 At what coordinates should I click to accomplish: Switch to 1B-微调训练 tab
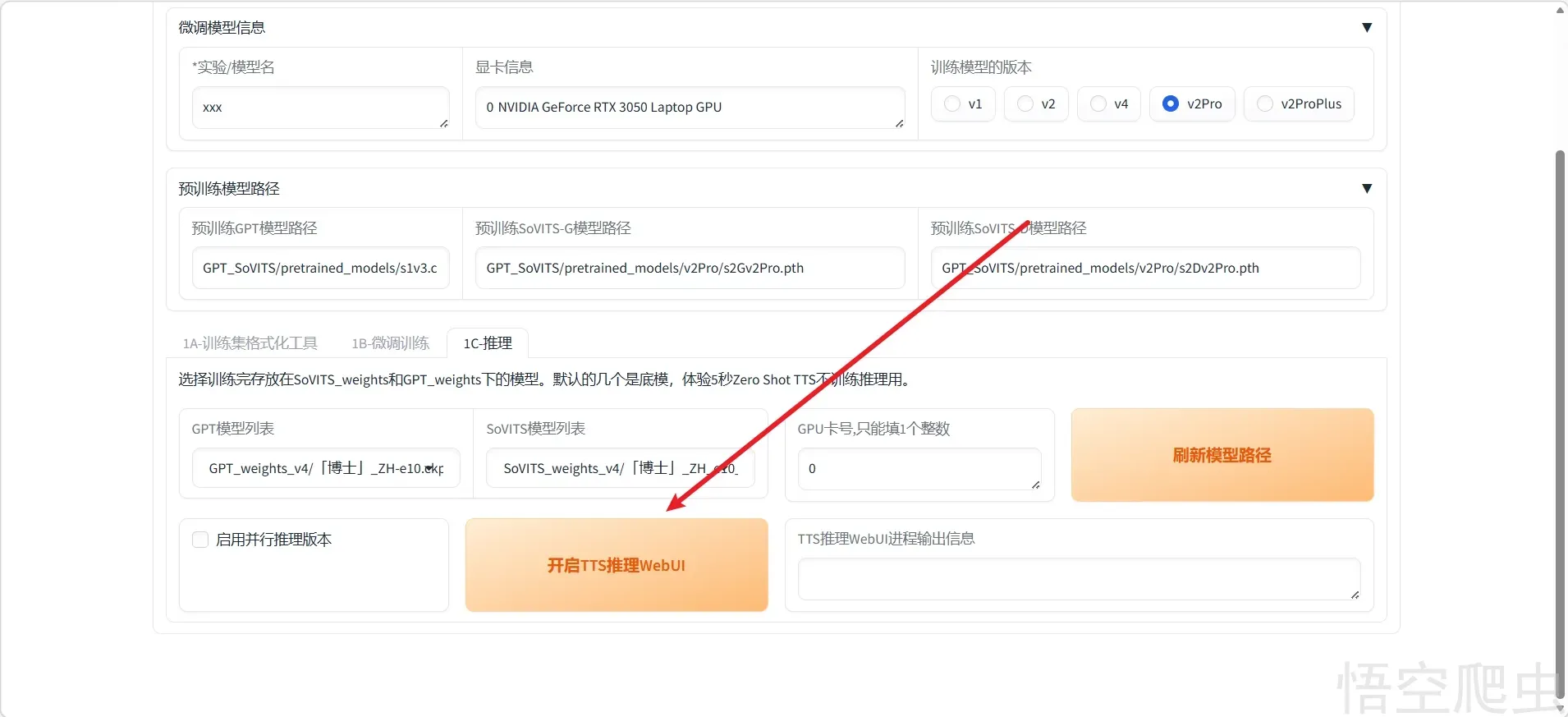[390, 343]
